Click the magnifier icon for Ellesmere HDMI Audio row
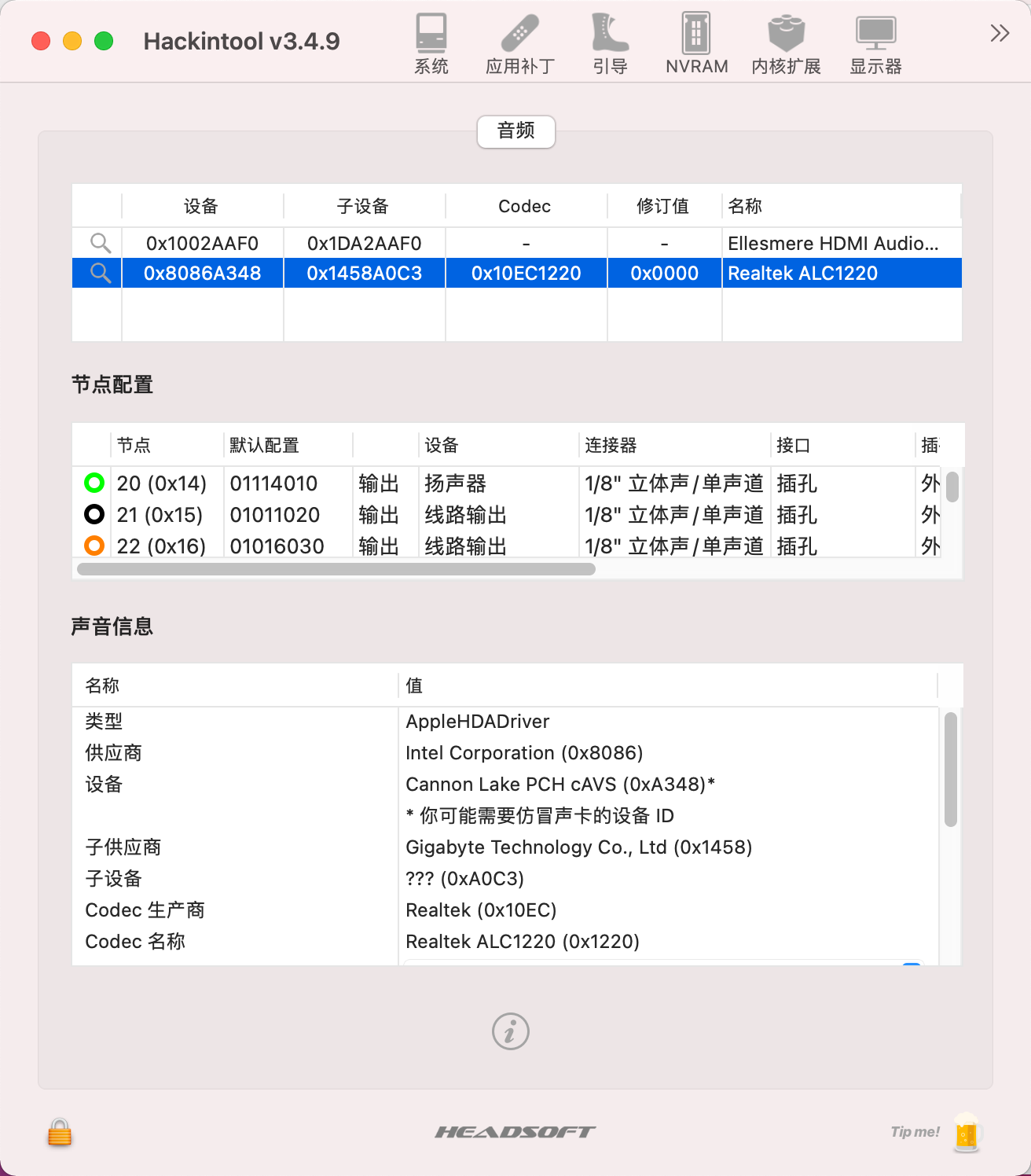This screenshot has height=1176, width=1031. click(x=101, y=243)
